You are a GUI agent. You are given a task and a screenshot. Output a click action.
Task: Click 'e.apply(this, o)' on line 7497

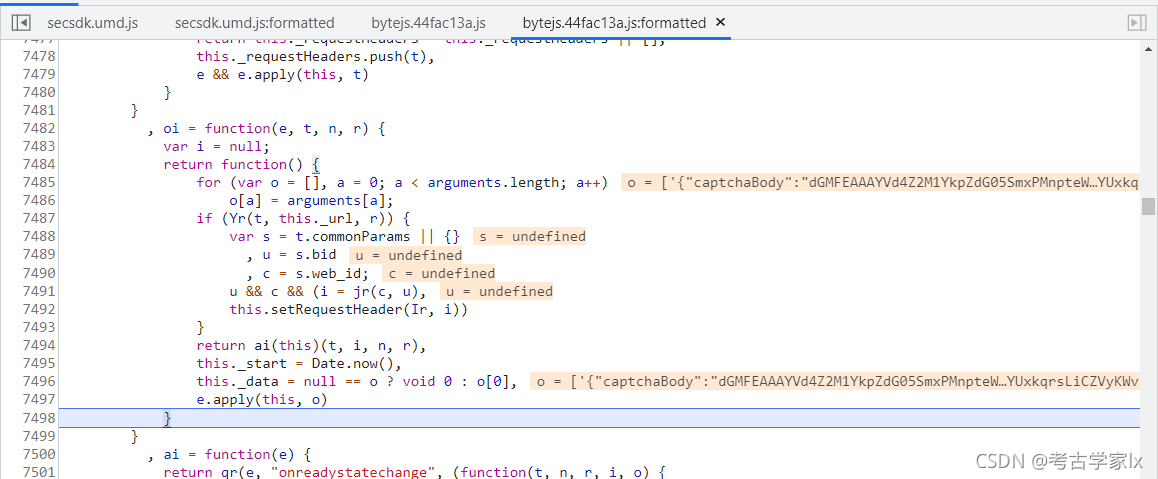click(x=261, y=399)
